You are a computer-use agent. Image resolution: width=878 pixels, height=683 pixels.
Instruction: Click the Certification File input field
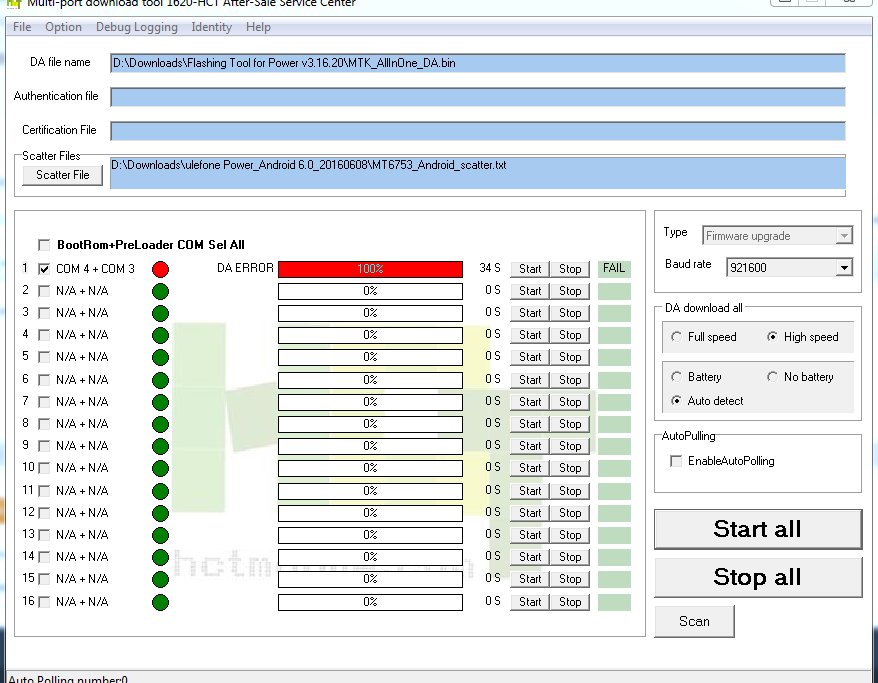coord(478,132)
